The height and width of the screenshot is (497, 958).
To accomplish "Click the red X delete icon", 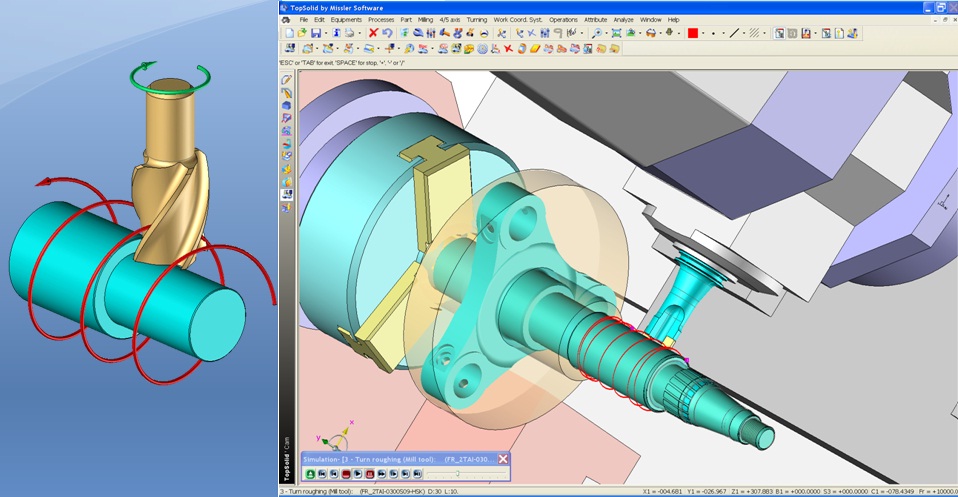I will tap(373, 33).
